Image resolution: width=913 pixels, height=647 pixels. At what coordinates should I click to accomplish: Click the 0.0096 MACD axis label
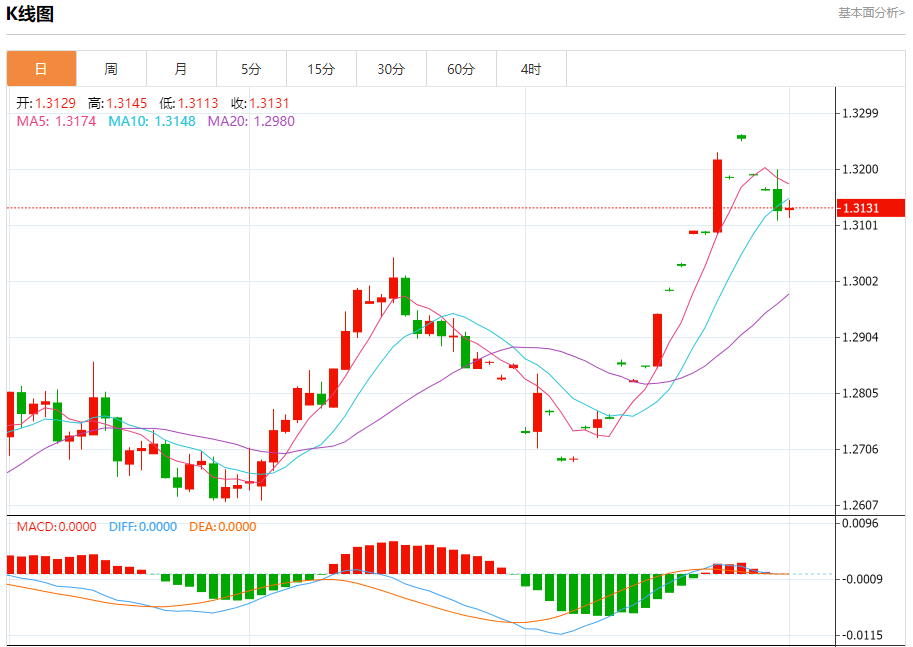pos(860,523)
